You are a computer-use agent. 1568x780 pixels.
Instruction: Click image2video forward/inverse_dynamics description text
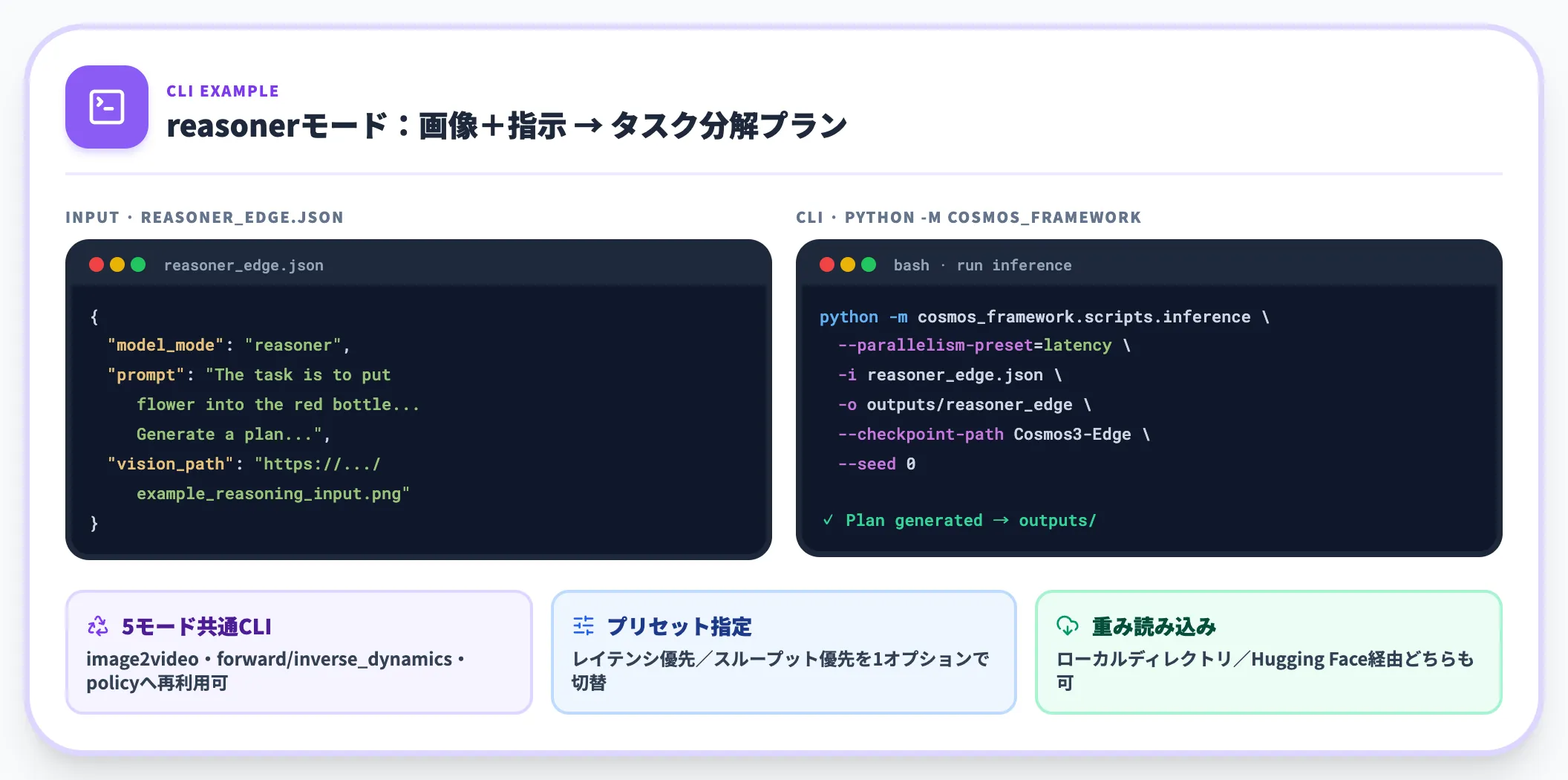coord(275,671)
